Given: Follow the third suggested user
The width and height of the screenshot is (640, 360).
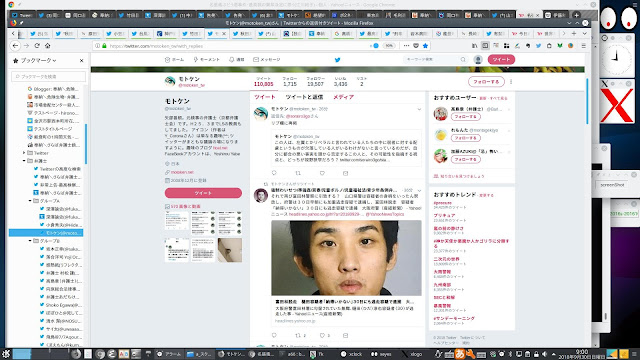Looking at the screenshot, I should tap(466, 159).
